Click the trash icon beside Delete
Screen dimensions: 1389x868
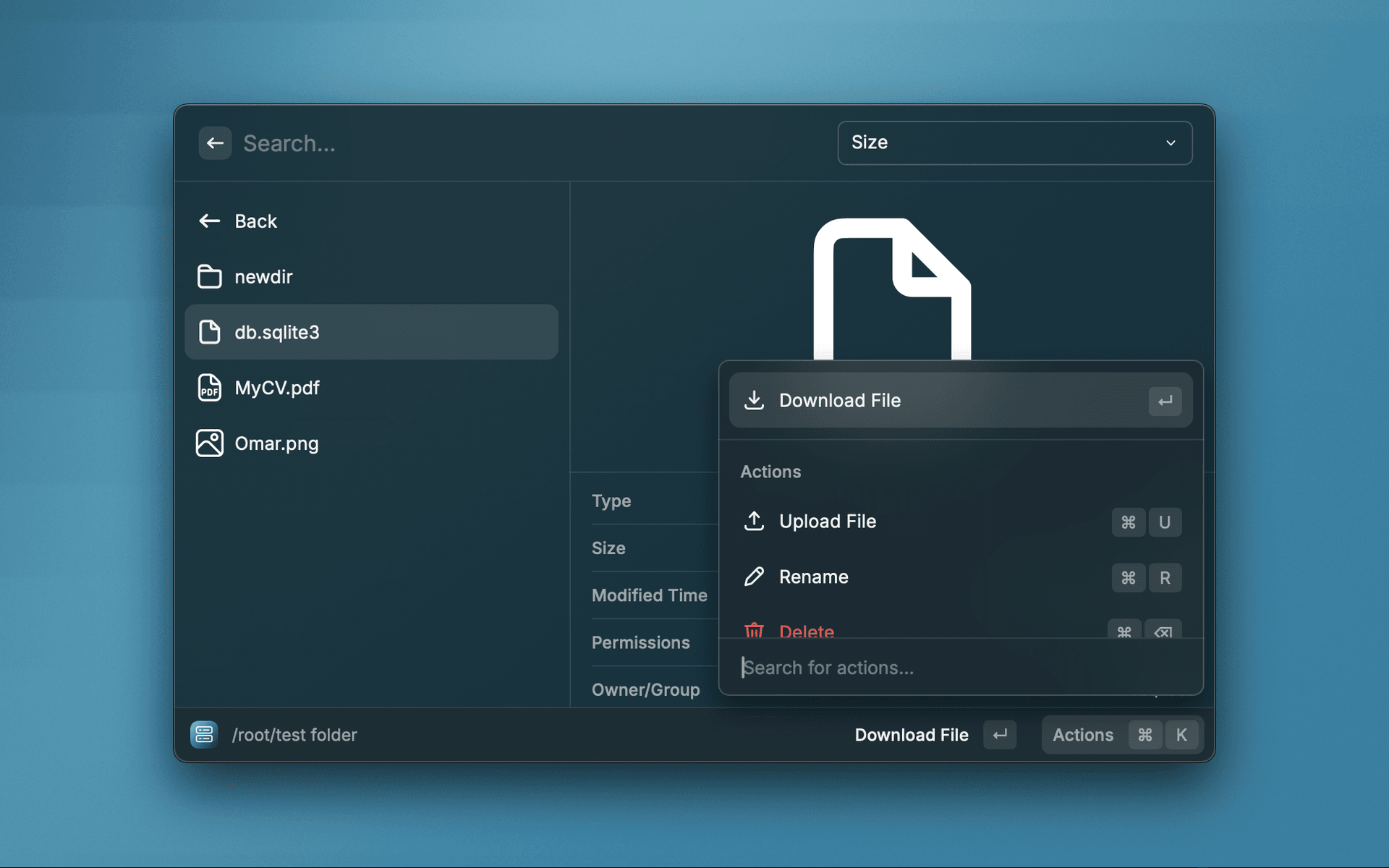coord(755,630)
